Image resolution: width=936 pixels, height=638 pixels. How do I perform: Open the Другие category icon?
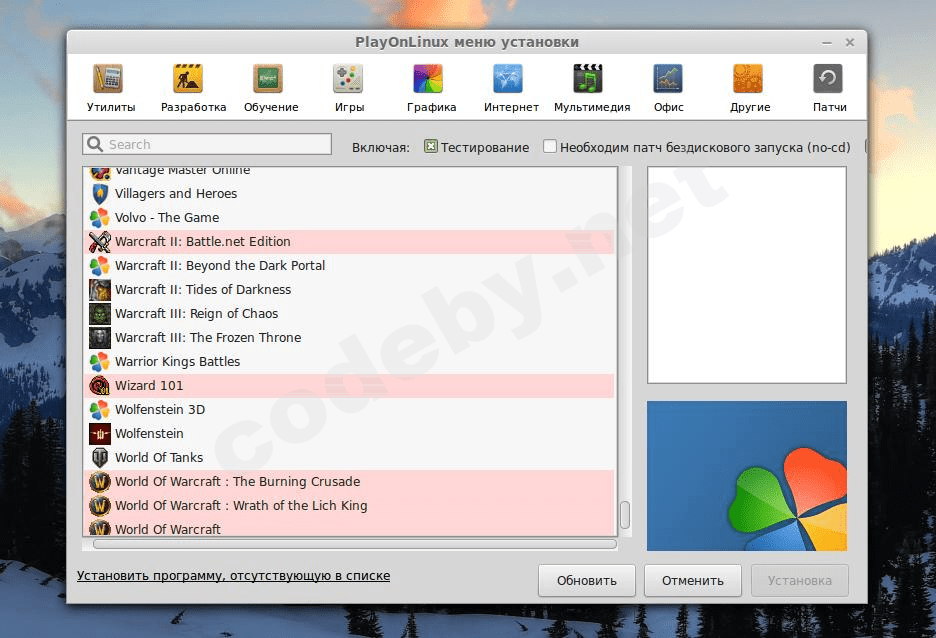748,79
